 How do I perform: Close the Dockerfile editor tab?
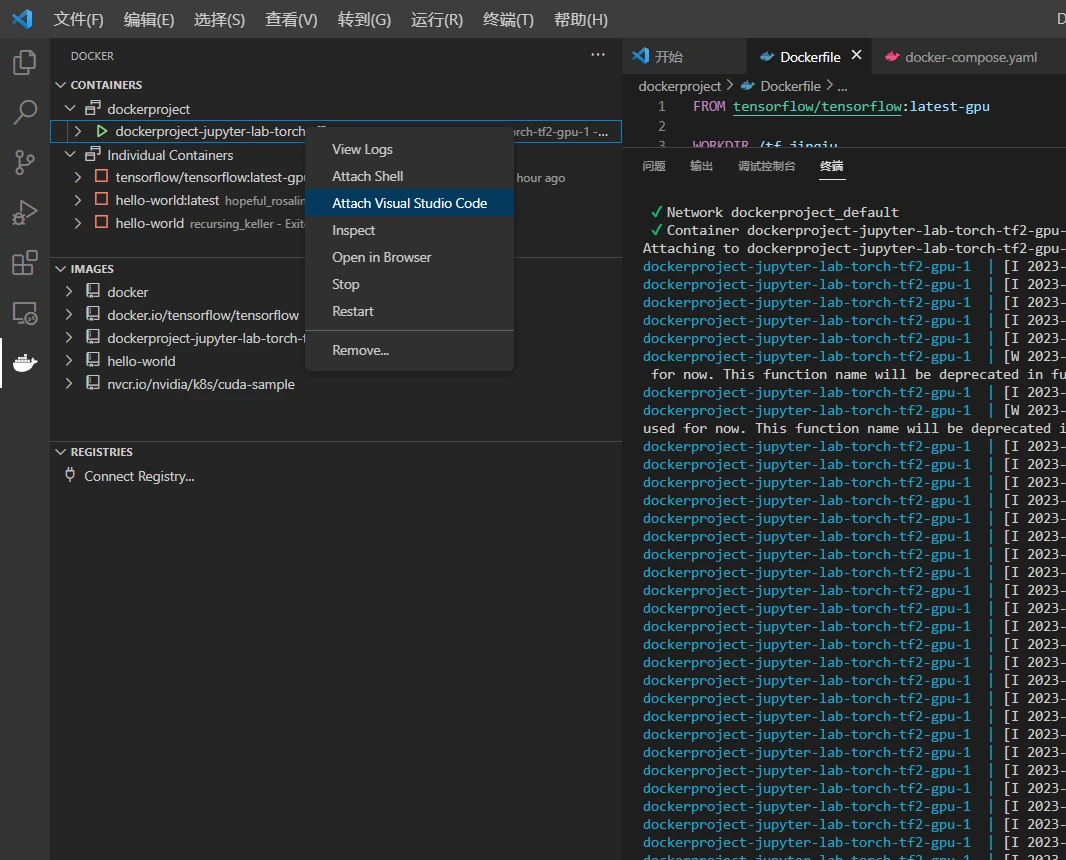[857, 55]
